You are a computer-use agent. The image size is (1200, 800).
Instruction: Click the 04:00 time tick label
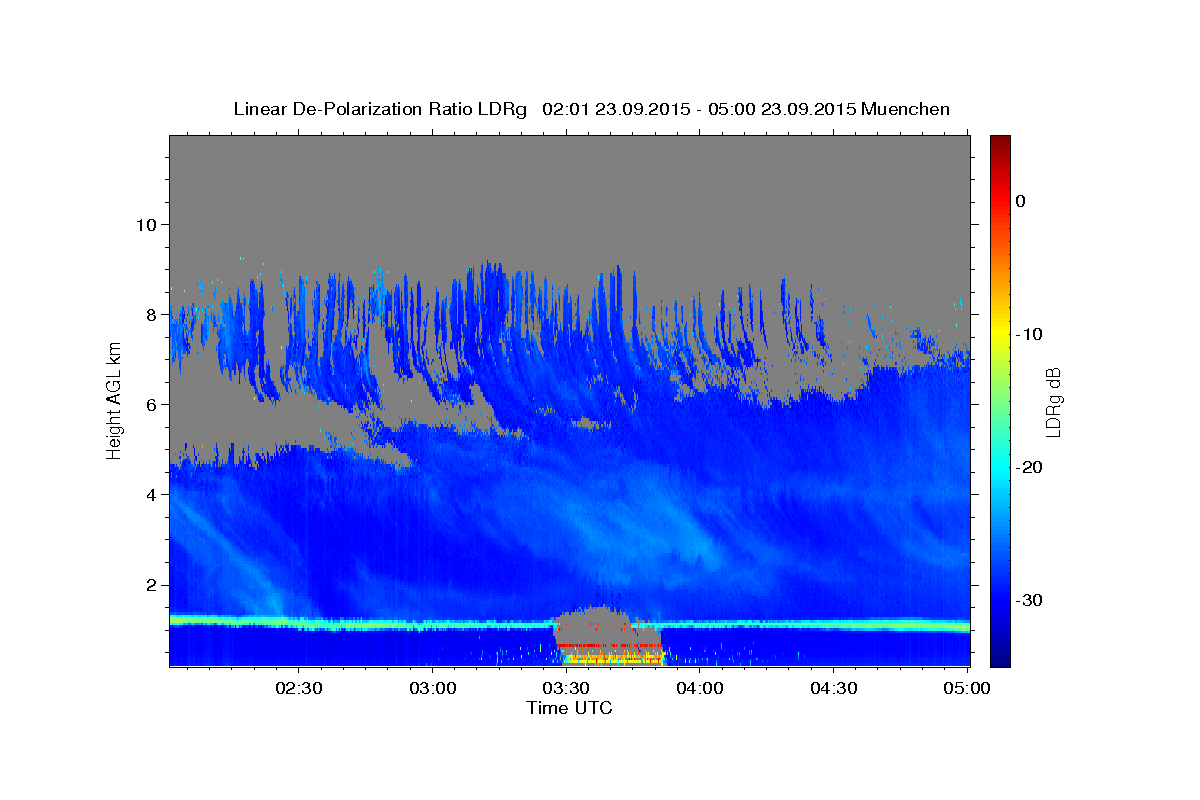pyautogui.click(x=700, y=688)
